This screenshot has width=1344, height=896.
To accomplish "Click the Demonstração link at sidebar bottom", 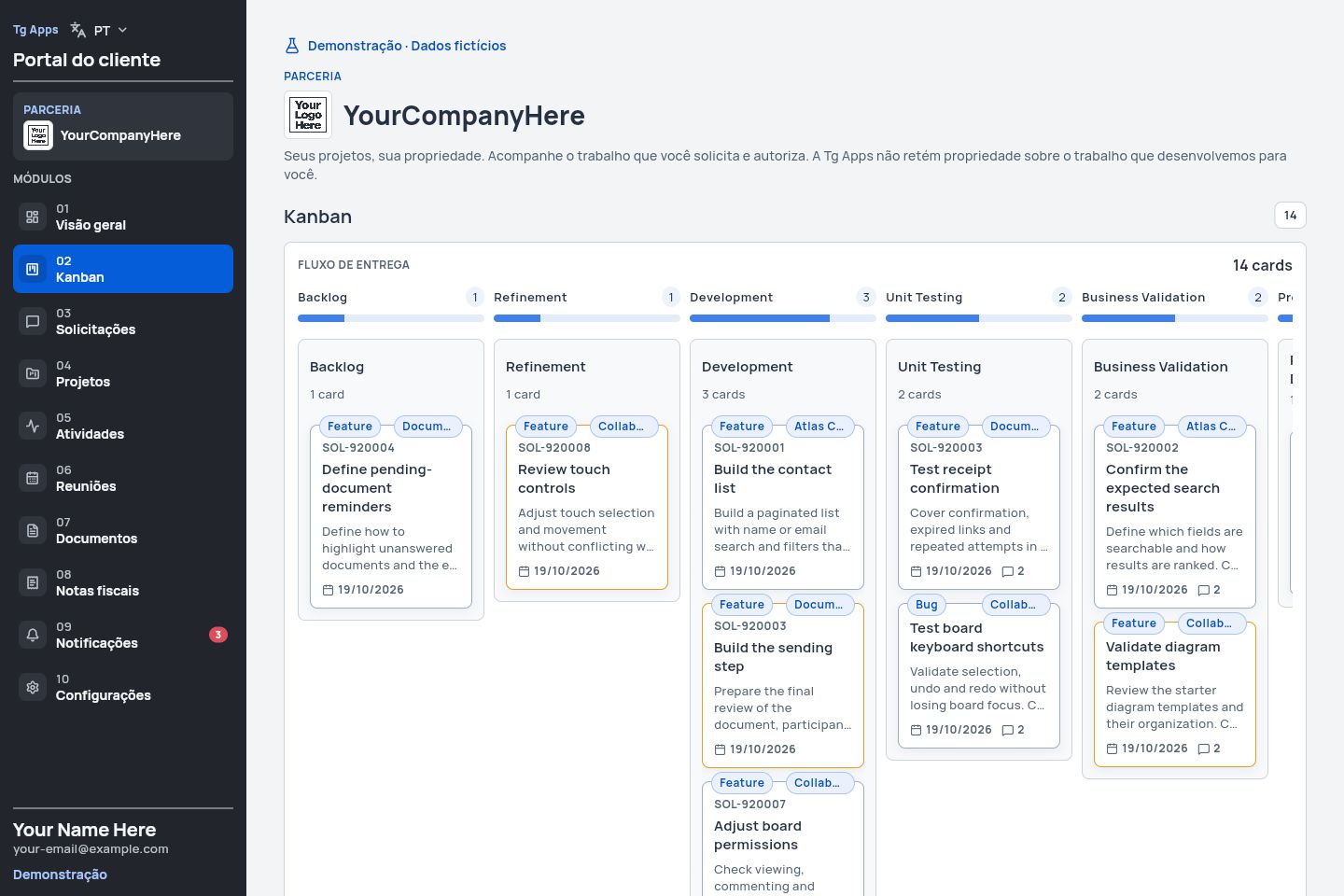I will click(x=60, y=875).
